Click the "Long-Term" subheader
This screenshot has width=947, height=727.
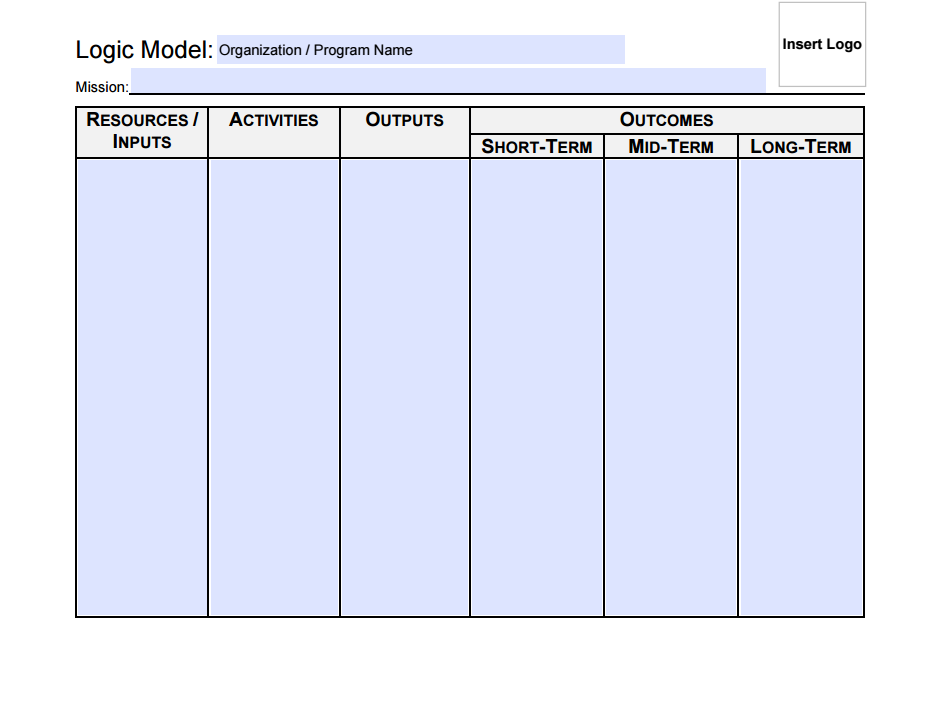801,146
